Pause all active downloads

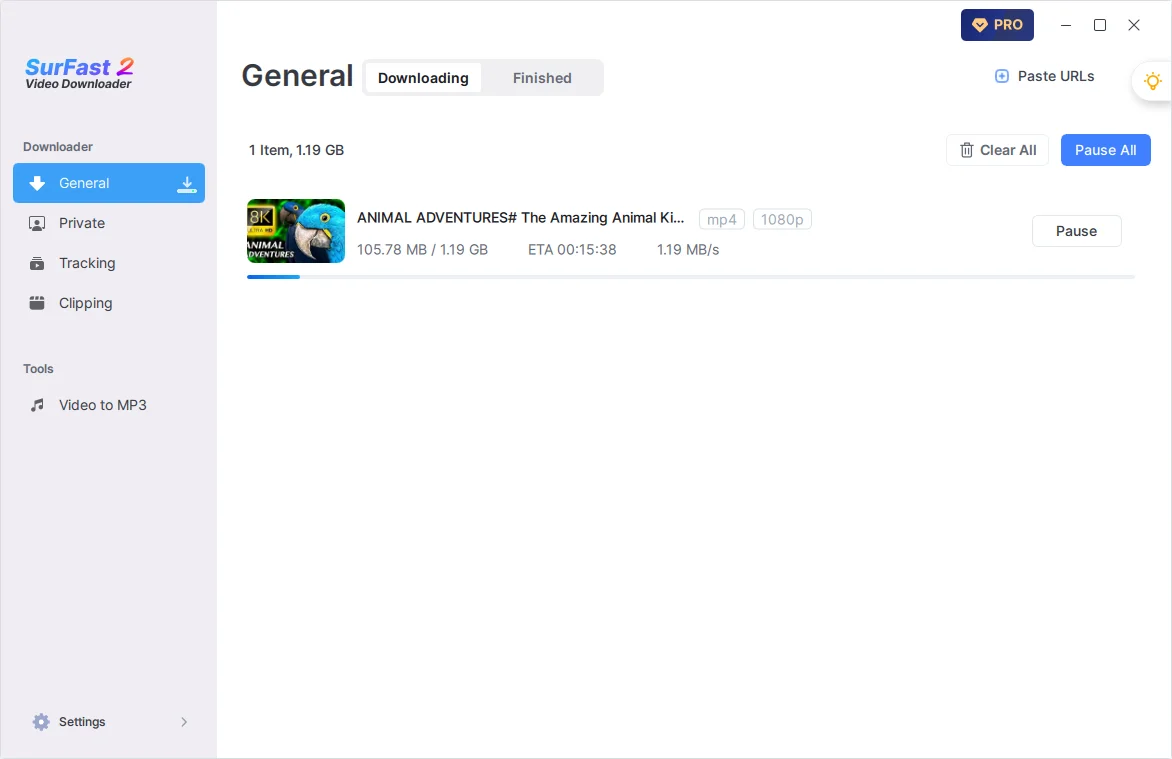[1105, 150]
